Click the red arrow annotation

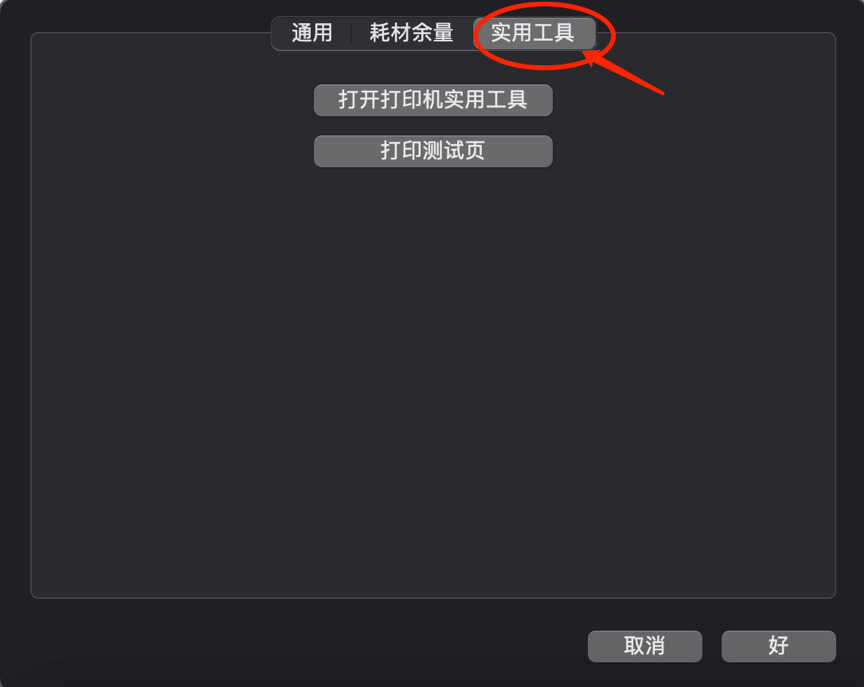tap(625, 73)
